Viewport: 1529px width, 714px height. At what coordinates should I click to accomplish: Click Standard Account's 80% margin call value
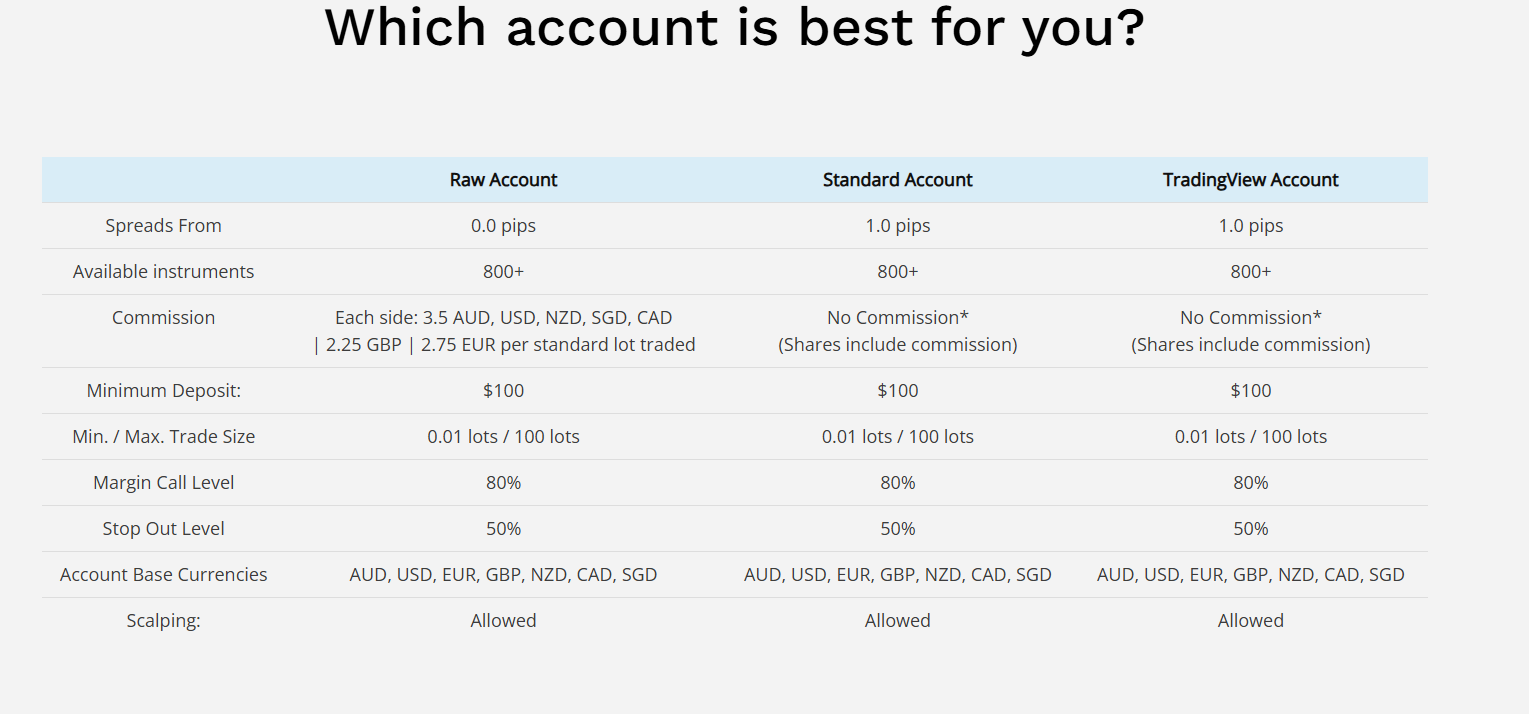point(897,483)
